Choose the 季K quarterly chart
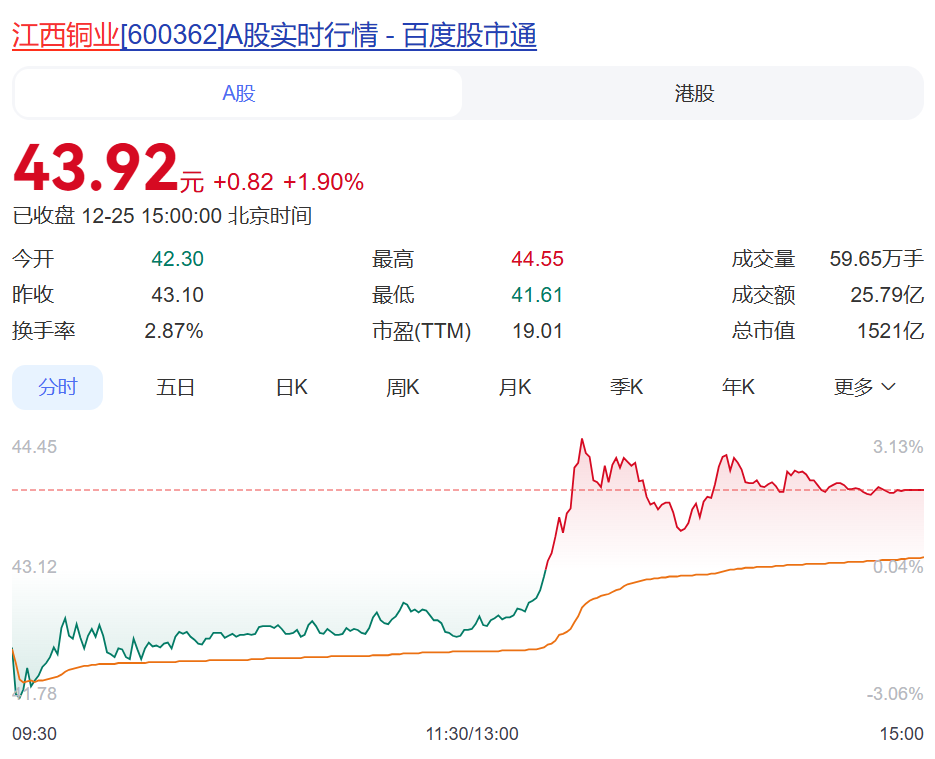Viewport: 935px width, 759px height. pyautogui.click(x=627, y=387)
